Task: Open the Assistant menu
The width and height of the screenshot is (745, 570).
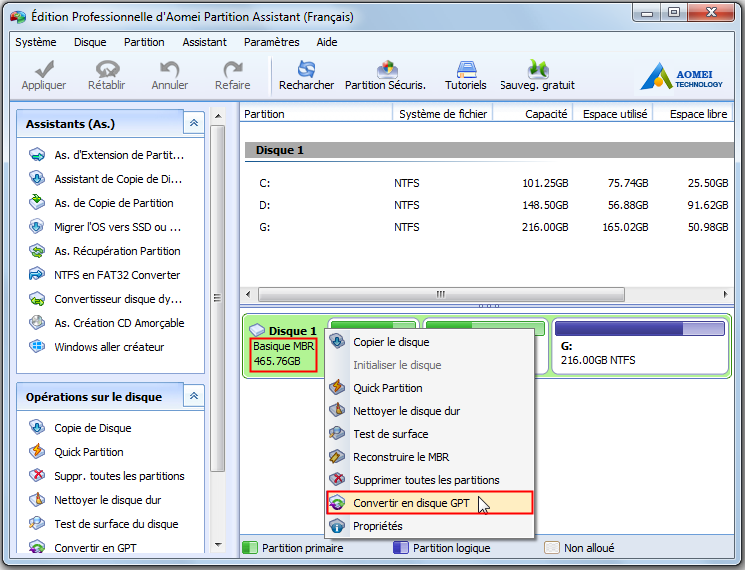Action: 204,42
